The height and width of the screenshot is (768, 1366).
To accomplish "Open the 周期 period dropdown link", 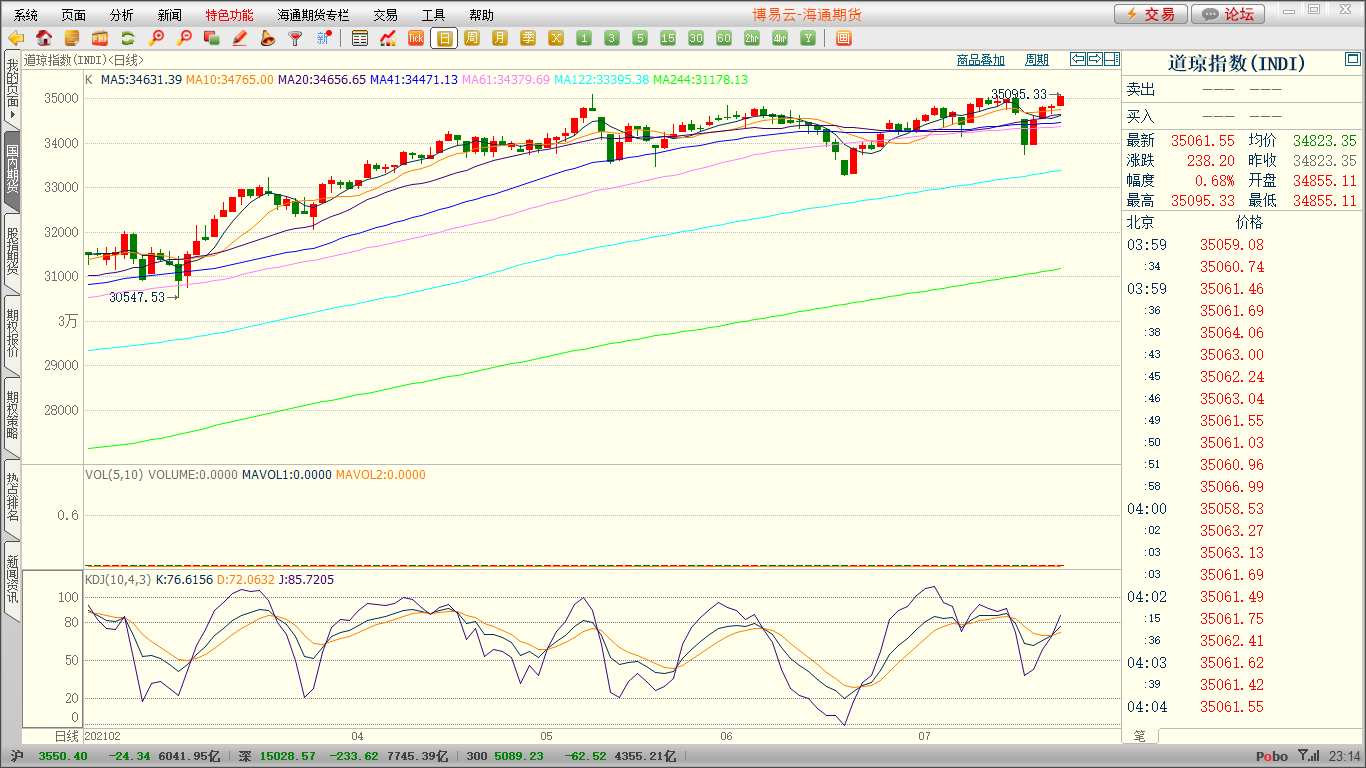I will [1037, 60].
